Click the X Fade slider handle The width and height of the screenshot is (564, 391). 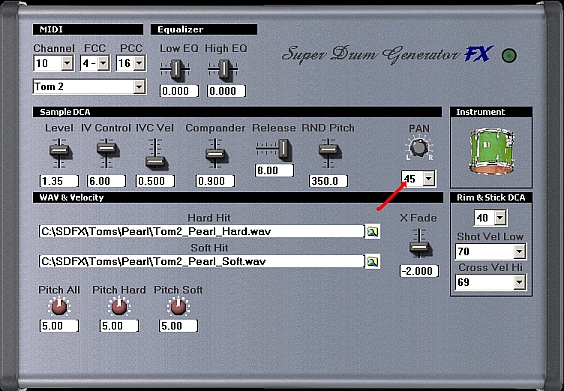[x=419, y=247]
